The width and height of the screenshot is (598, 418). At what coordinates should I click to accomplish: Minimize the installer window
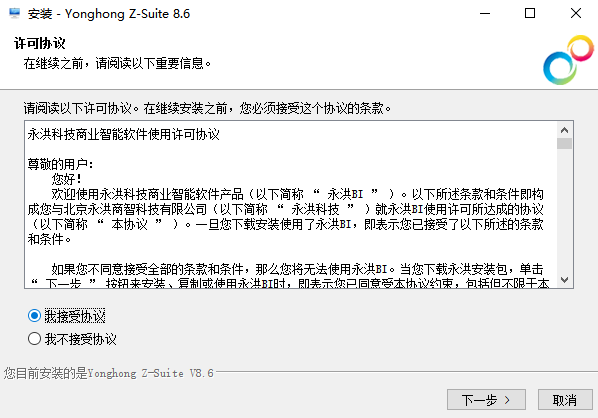(x=485, y=13)
